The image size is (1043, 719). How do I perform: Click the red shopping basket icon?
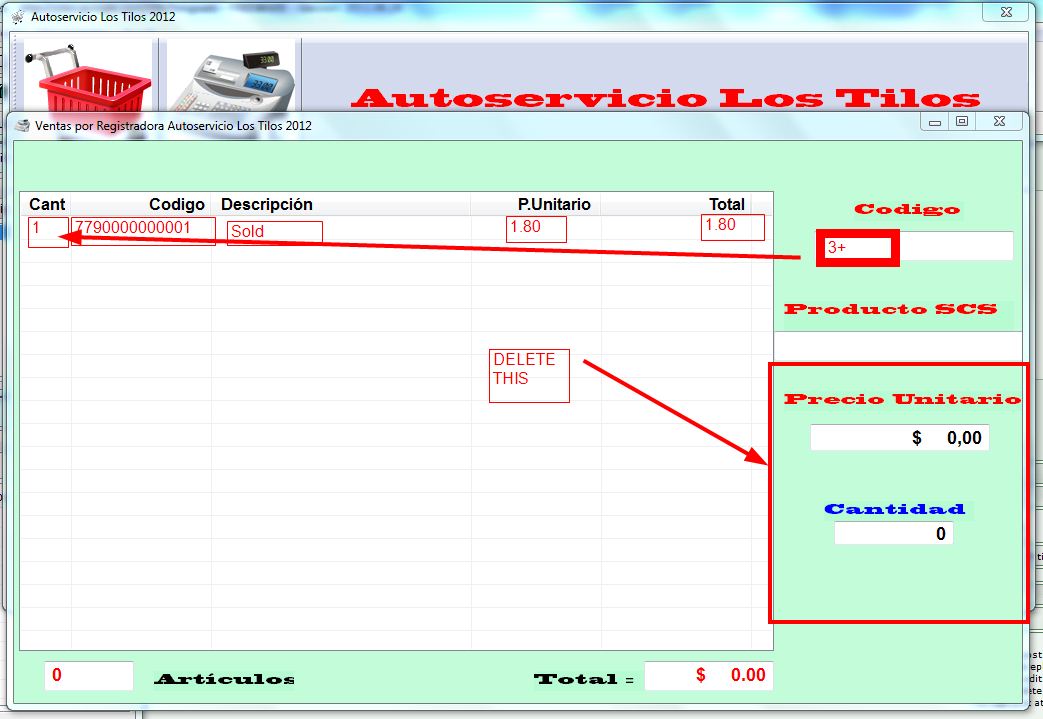point(87,78)
